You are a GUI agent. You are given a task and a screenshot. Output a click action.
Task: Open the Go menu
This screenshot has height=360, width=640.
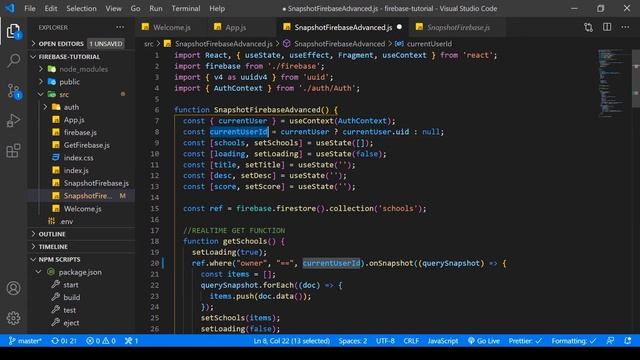click(x=136, y=8)
